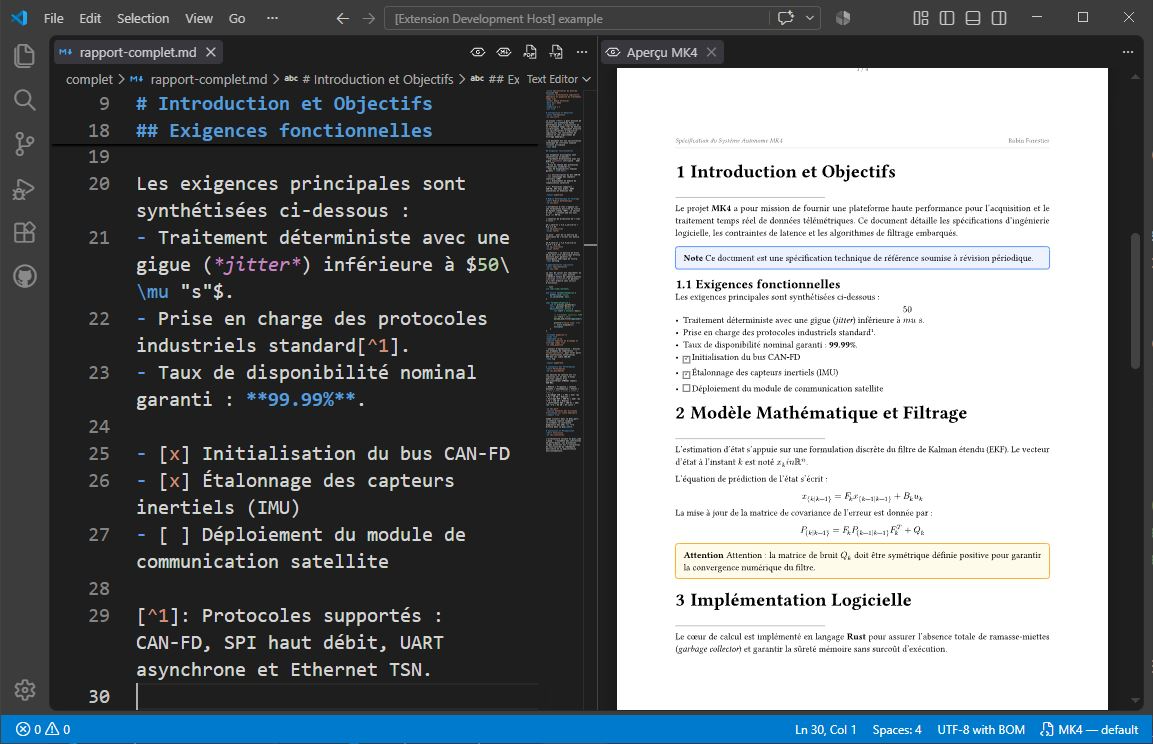Image resolution: width=1153 pixels, height=744 pixels.
Task: Click the editor's overview ruler scrollbar thumb
Action: [590, 244]
